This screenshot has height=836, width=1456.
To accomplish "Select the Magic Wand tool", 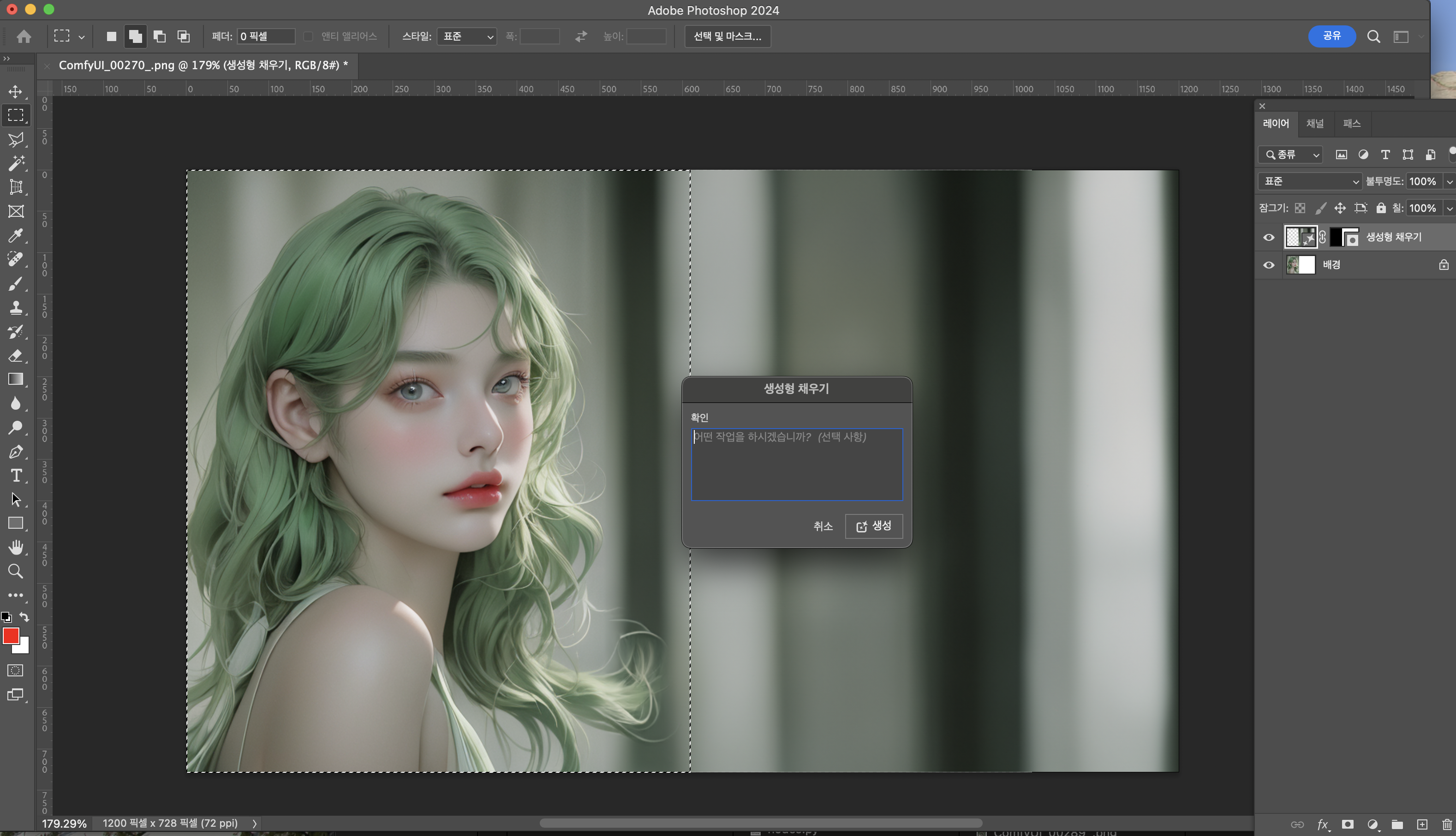I will pos(16,163).
